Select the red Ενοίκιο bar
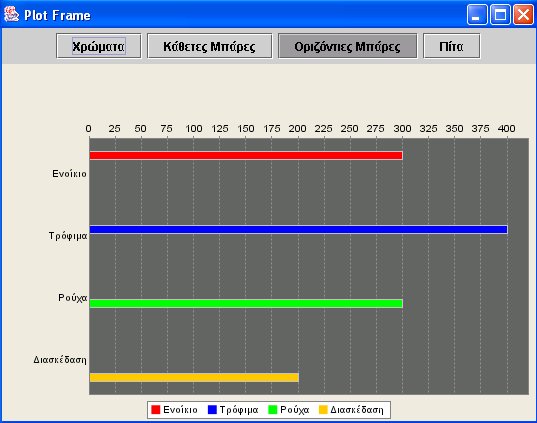Viewport: 537px width, 423px height. tap(246, 155)
